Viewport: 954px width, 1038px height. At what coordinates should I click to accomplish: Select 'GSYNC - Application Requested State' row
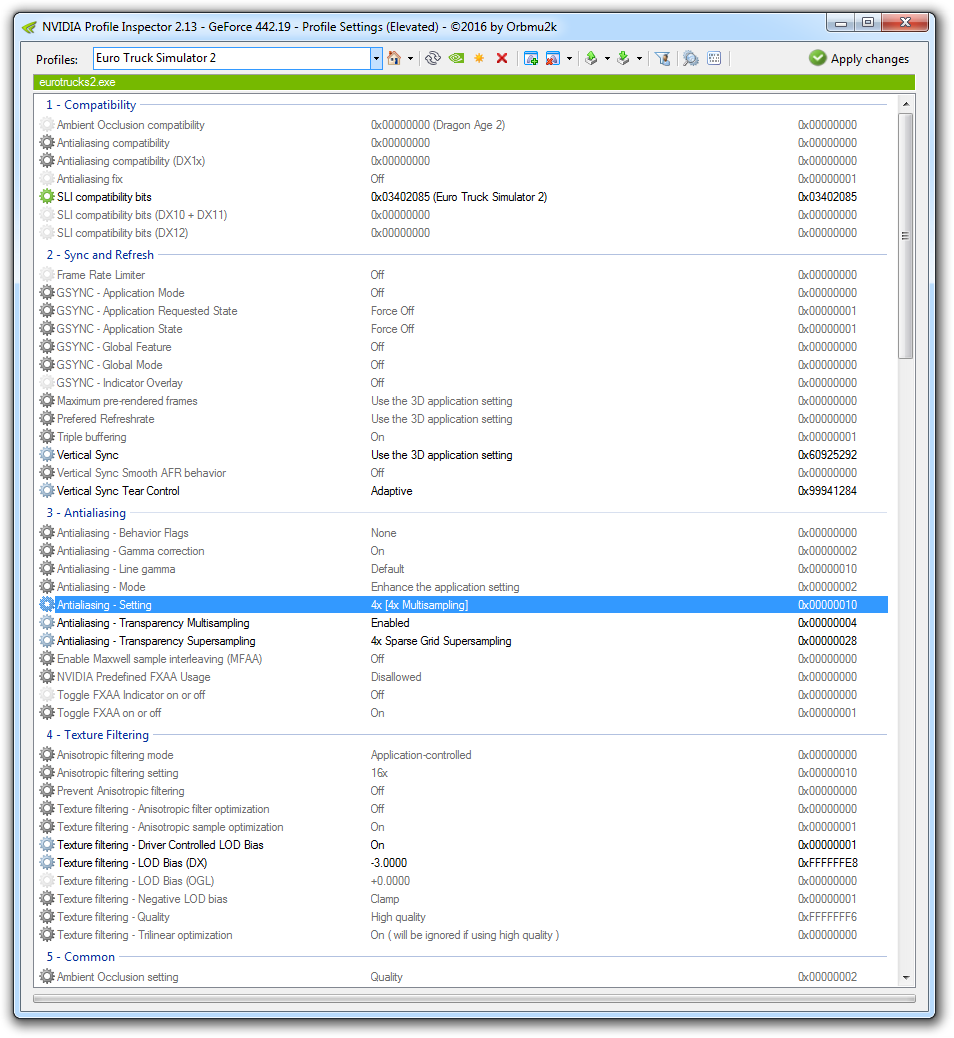[x=463, y=310]
